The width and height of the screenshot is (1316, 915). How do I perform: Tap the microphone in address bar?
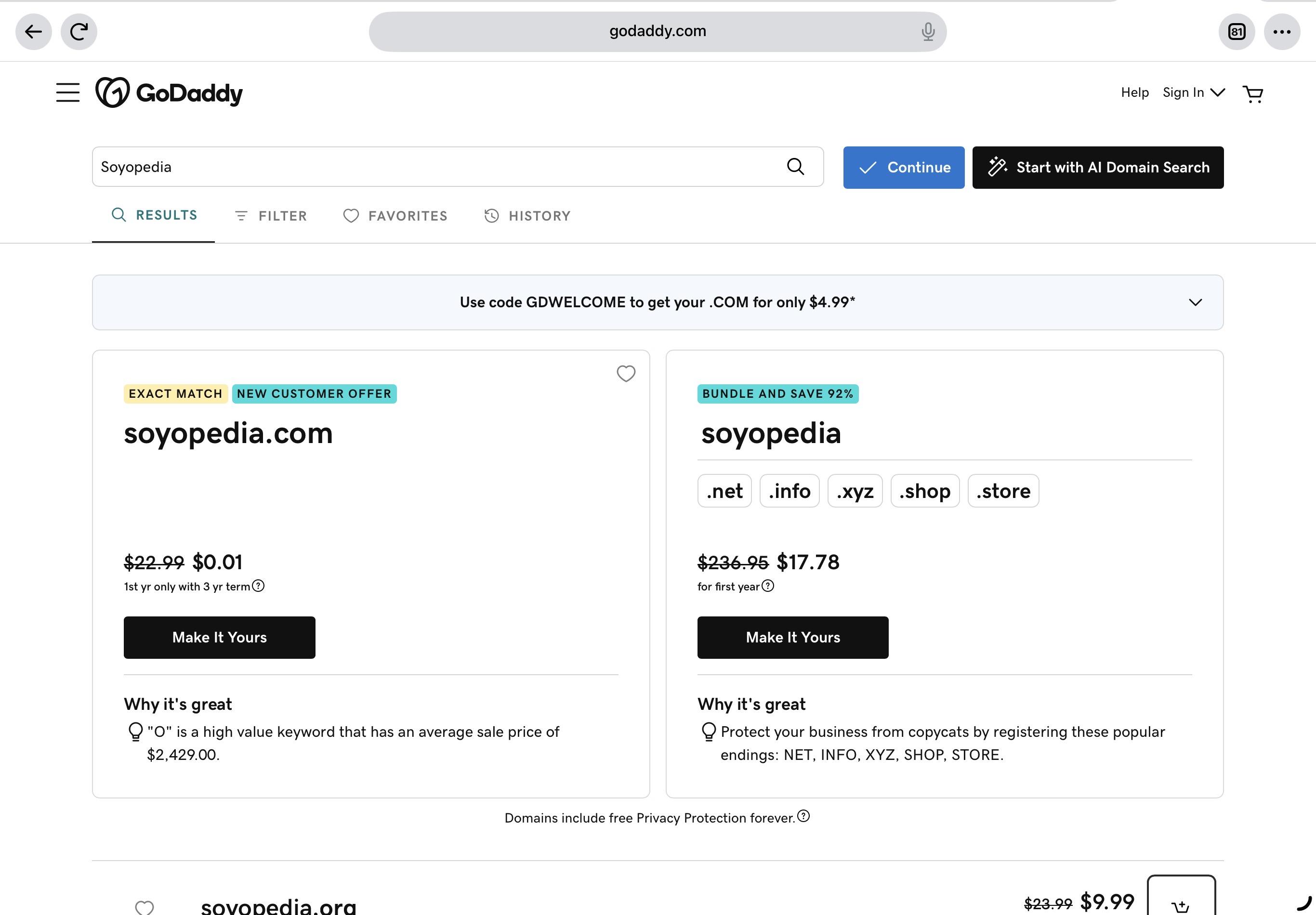point(928,31)
